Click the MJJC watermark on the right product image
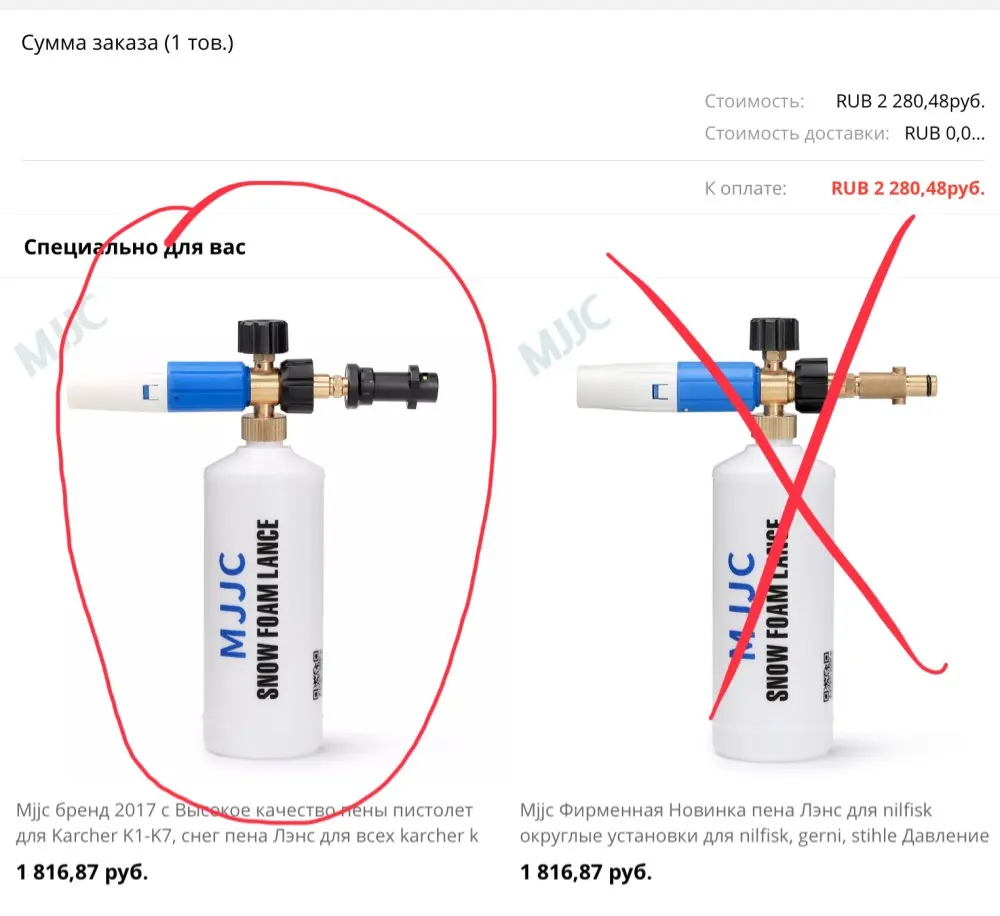 [564, 336]
